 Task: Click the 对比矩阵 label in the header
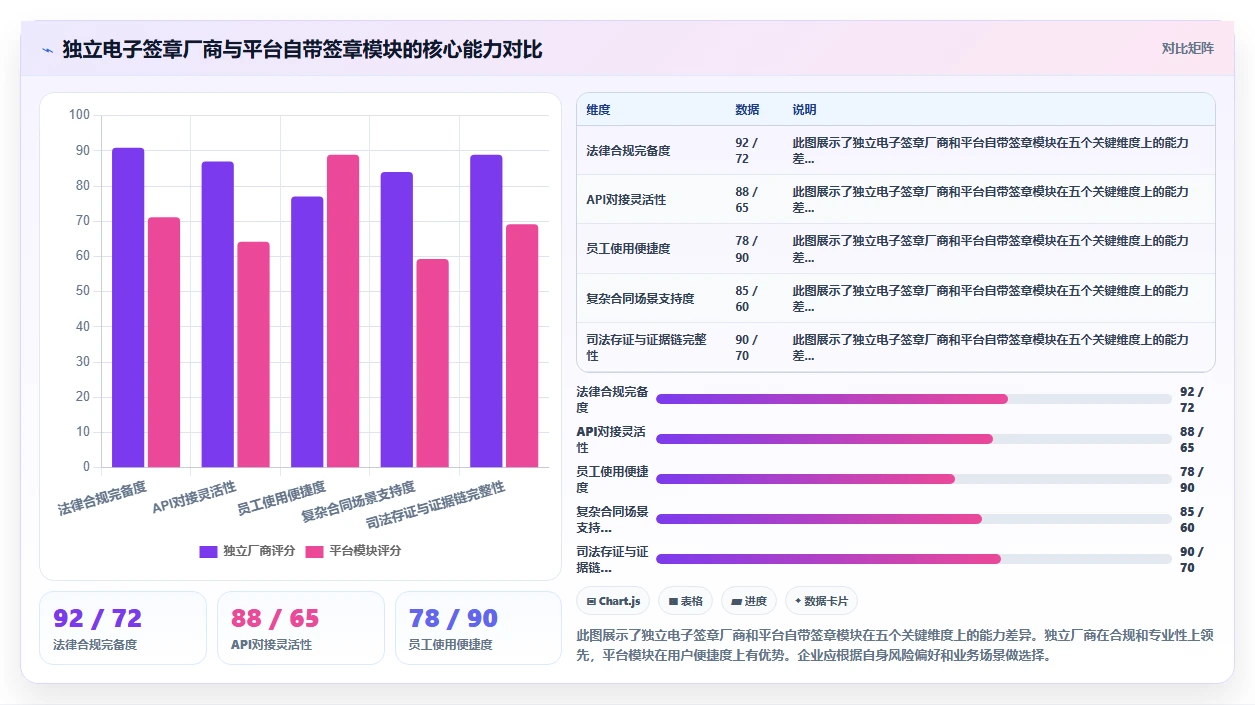pos(1188,48)
